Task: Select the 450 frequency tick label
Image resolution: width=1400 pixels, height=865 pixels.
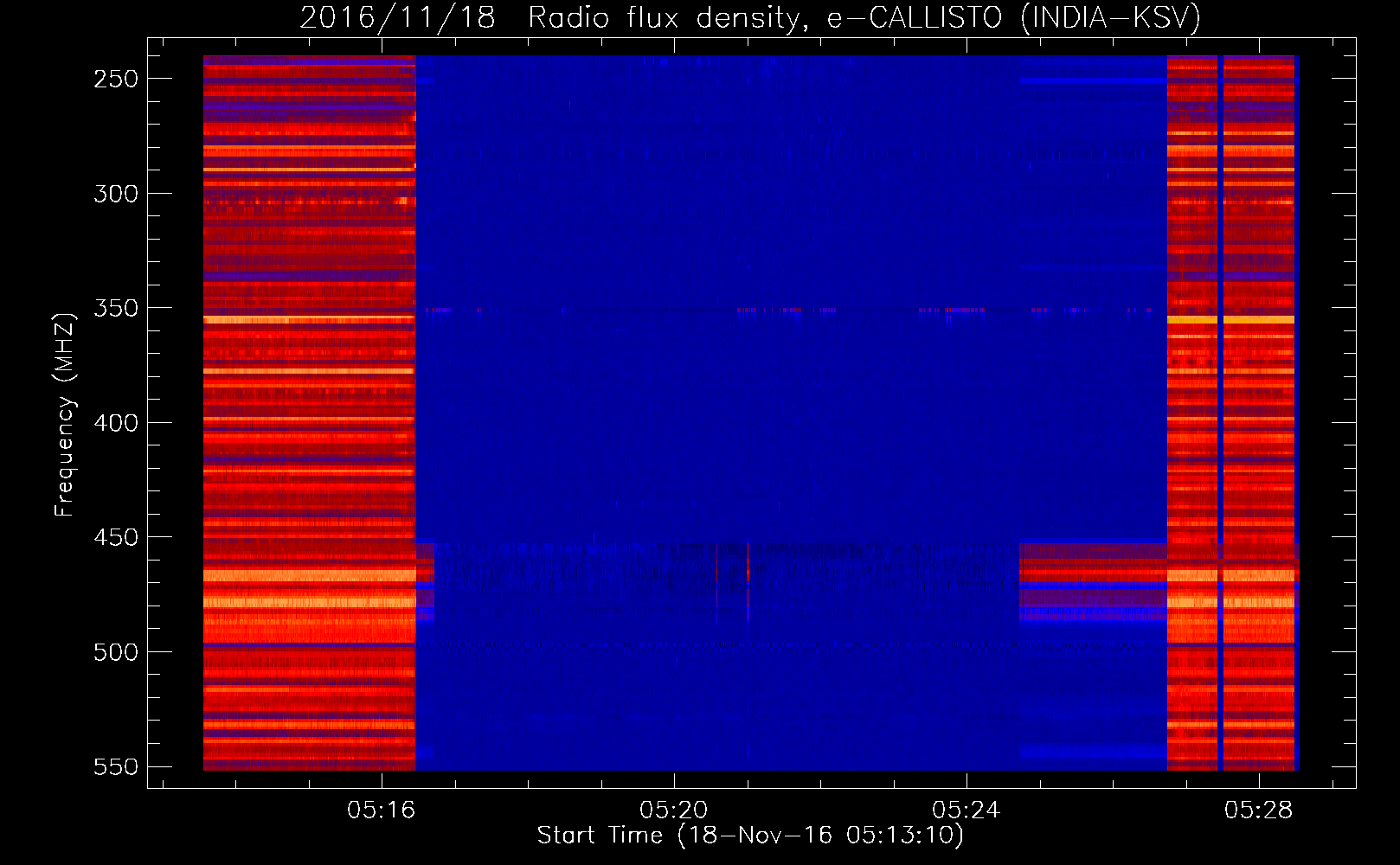Action: click(x=116, y=537)
